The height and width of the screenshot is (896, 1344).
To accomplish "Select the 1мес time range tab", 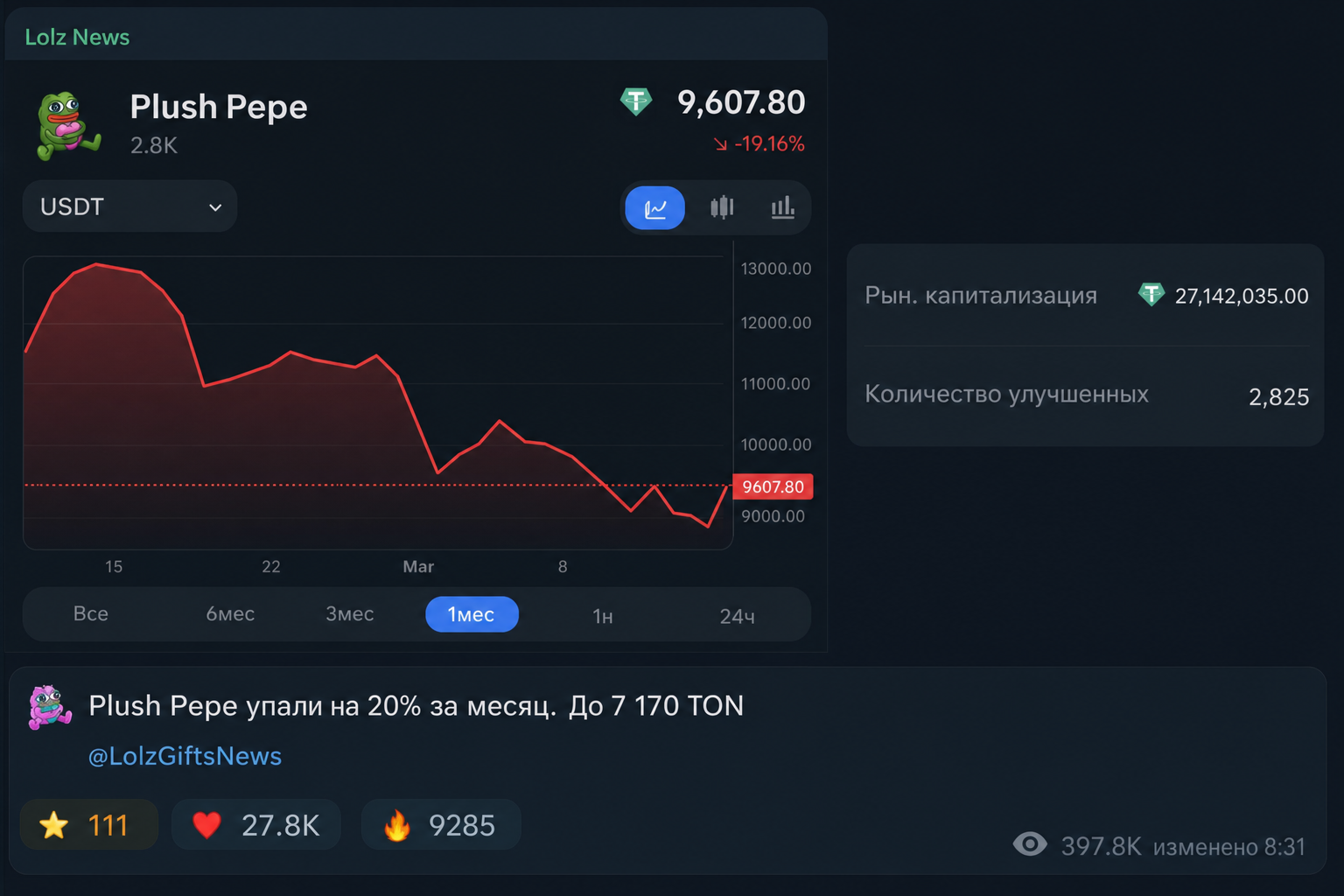I will point(472,614).
